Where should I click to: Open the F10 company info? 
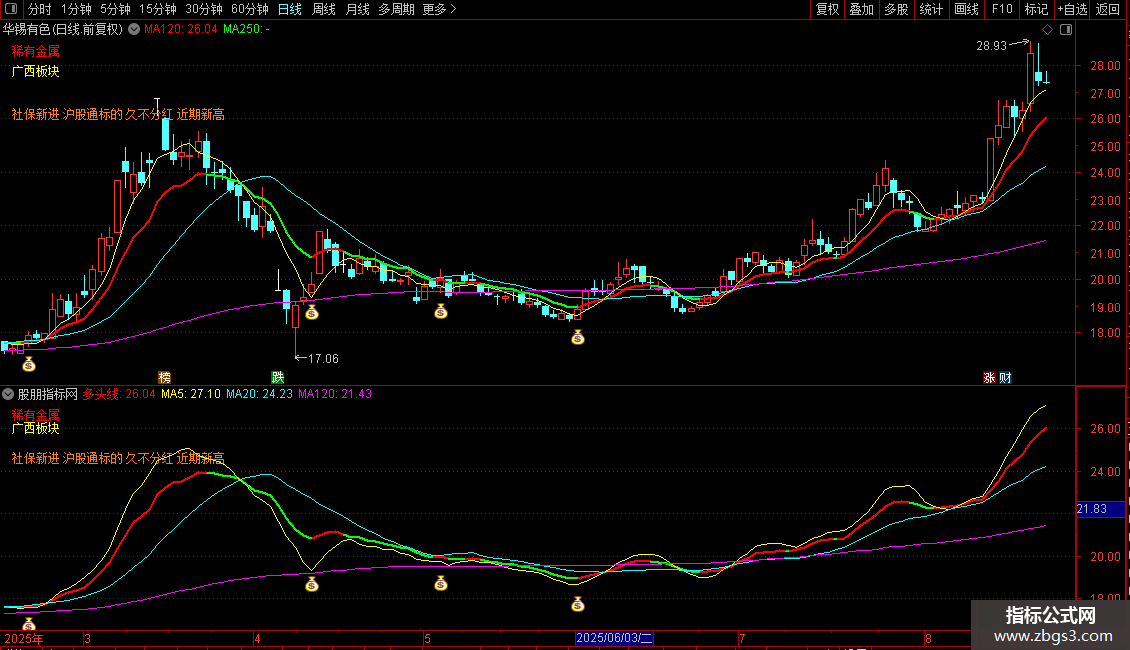pyautogui.click(x=1002, y=9)
